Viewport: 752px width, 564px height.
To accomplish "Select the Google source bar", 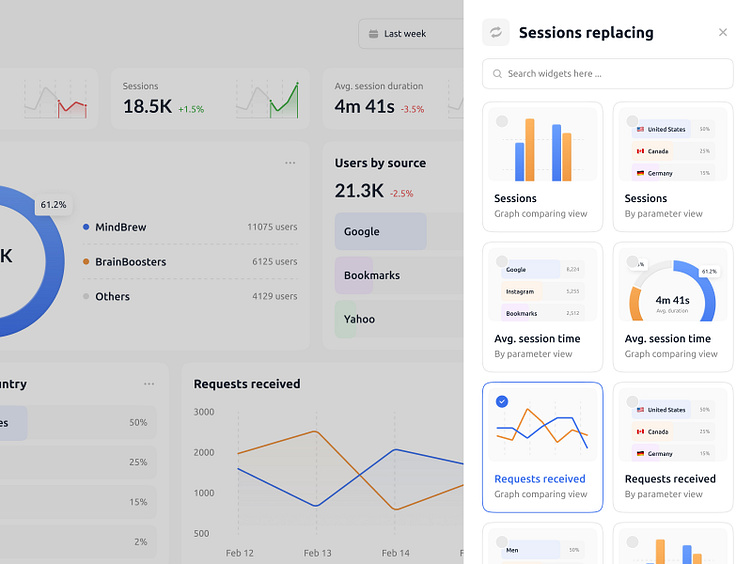I will [381, 231].
